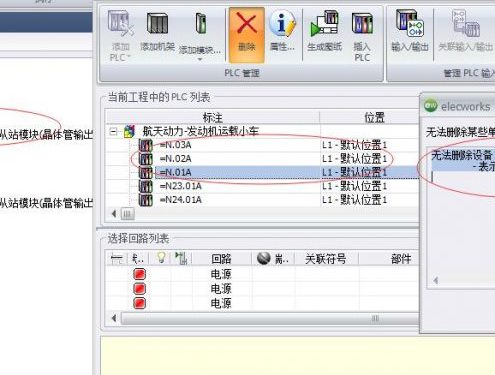
Task: Click the red 删除 (delete) button
Action: pos(247,35)
